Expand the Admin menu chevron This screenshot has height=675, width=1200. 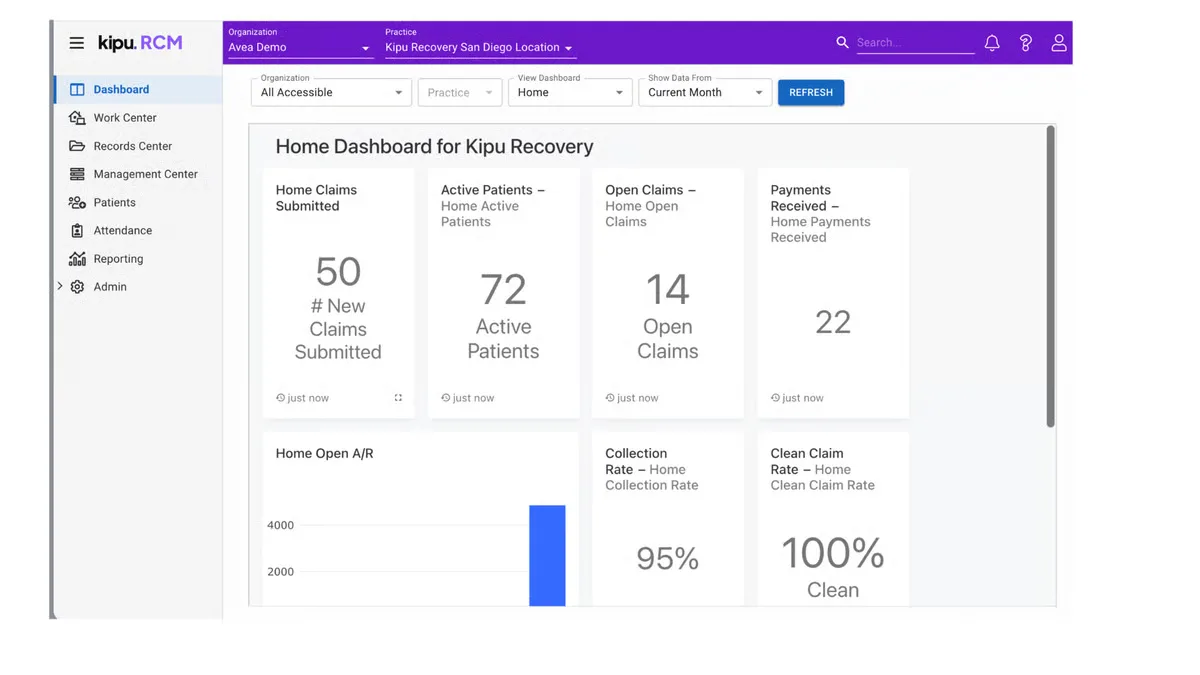coord(60,286)
